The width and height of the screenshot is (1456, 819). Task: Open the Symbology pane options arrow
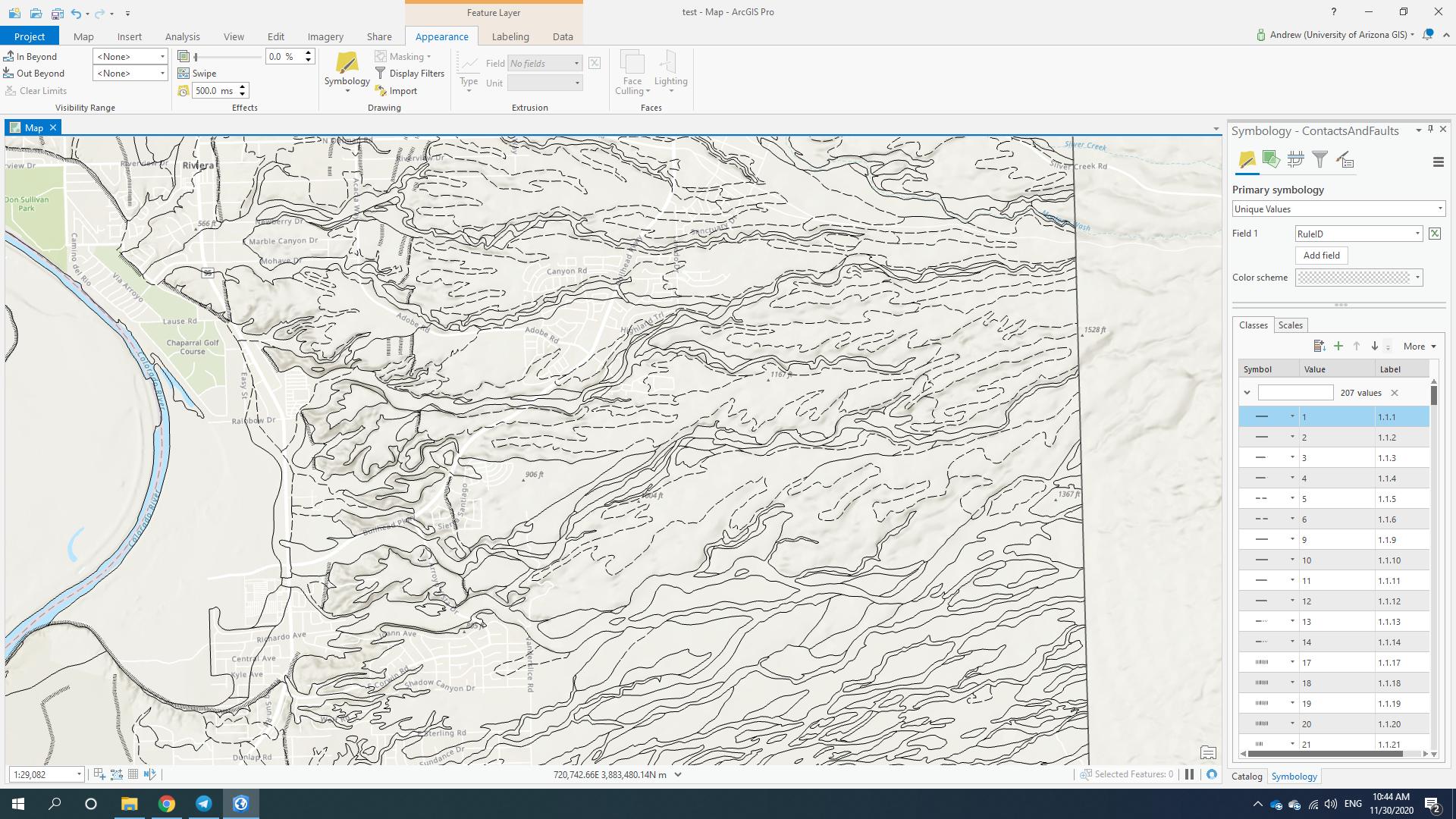(1418, 130)
